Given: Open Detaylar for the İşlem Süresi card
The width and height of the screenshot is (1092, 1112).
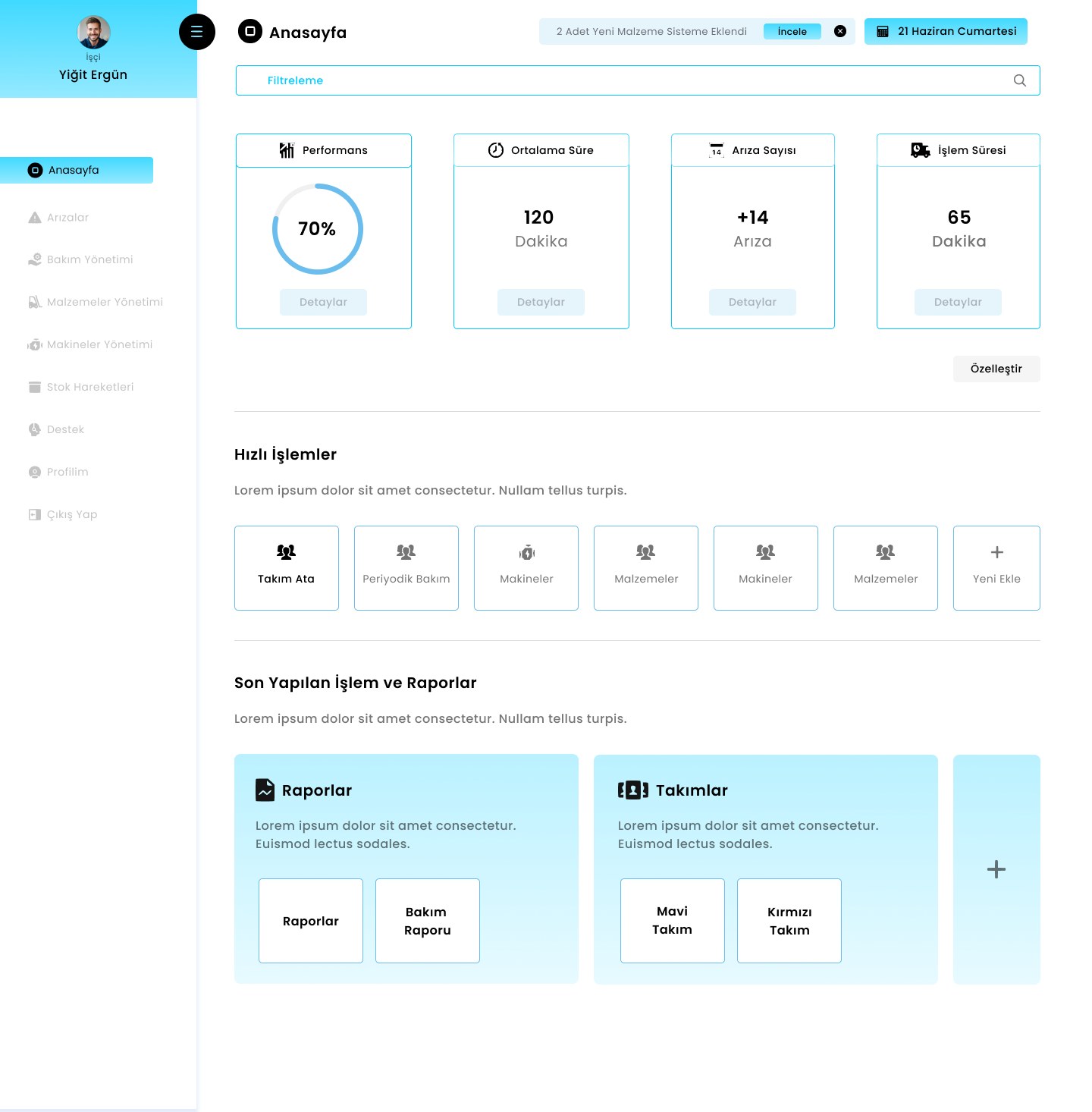Looking at the screenshot, I should tap(958, 302).
